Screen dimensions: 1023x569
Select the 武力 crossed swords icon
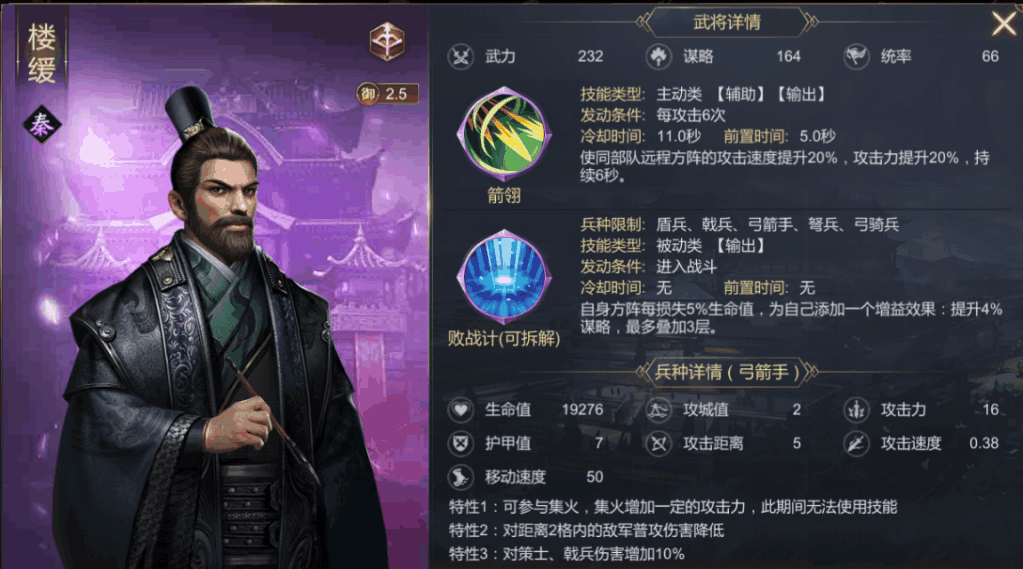pyautogui.click(x=461, y=57)
